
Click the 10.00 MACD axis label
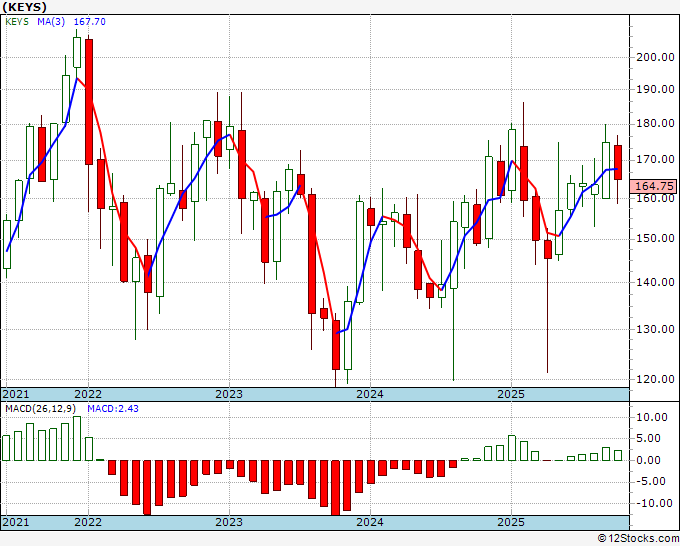pyautogui.click(x=652, y=417)
